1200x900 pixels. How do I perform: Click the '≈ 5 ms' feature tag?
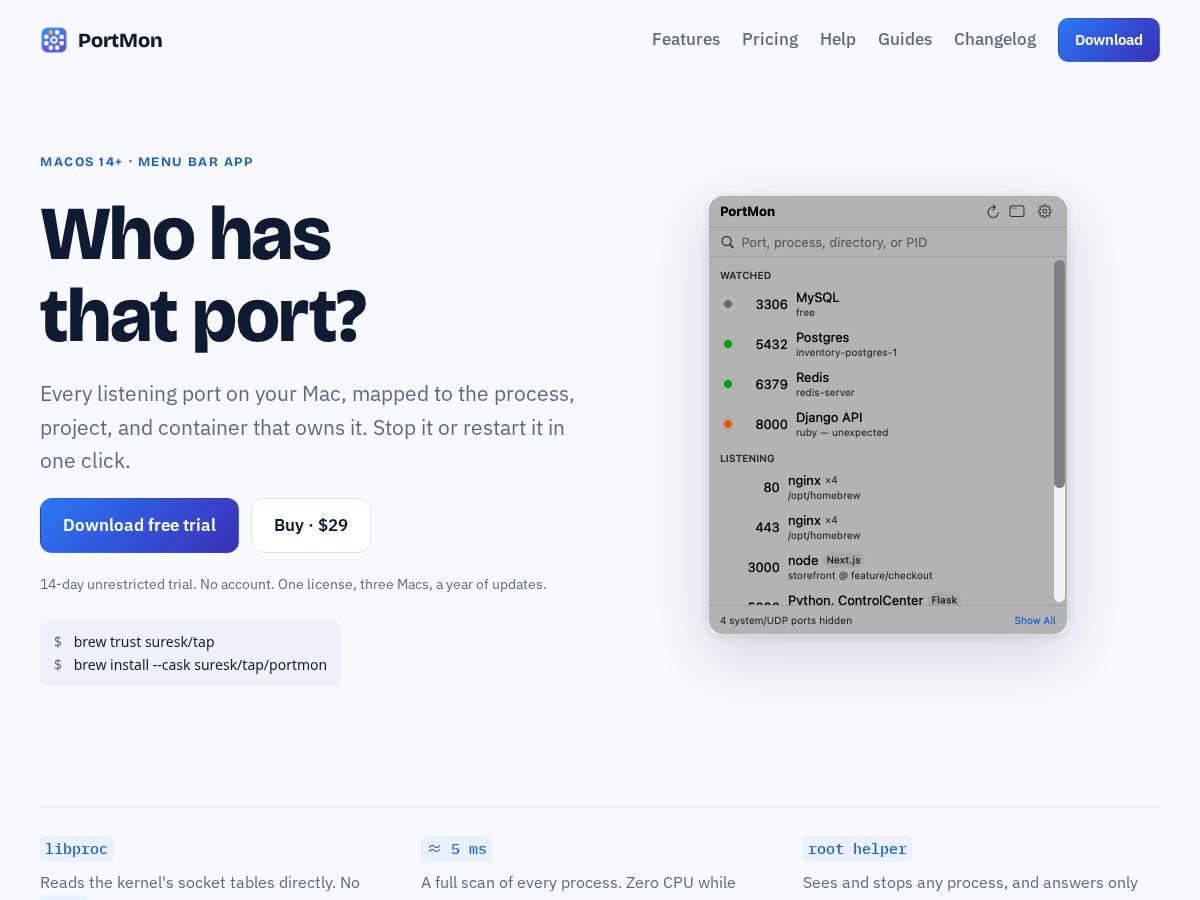point(456,849)
